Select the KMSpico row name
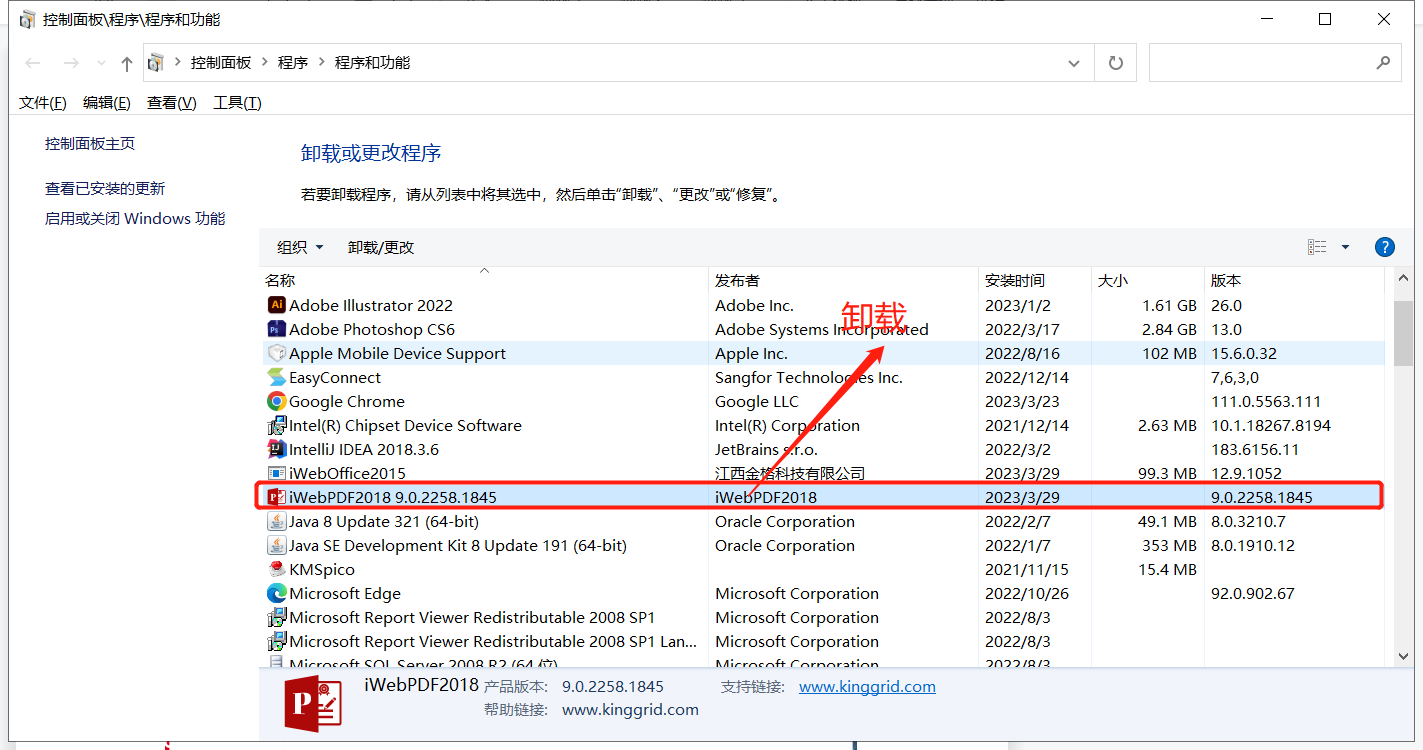1423x750 pixels. coord(322,569)
